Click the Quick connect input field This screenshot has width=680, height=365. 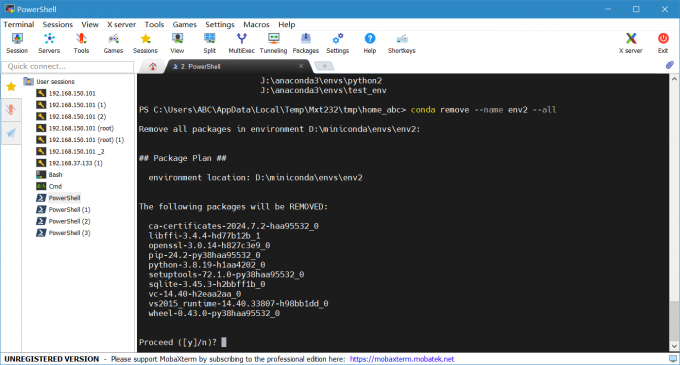point(68,66)
